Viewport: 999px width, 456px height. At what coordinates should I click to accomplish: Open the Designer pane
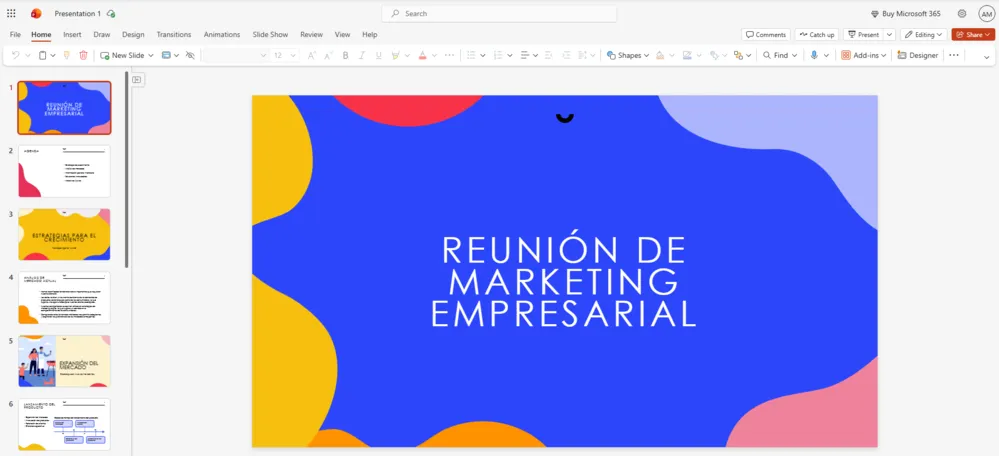click(x=917, y=55)
